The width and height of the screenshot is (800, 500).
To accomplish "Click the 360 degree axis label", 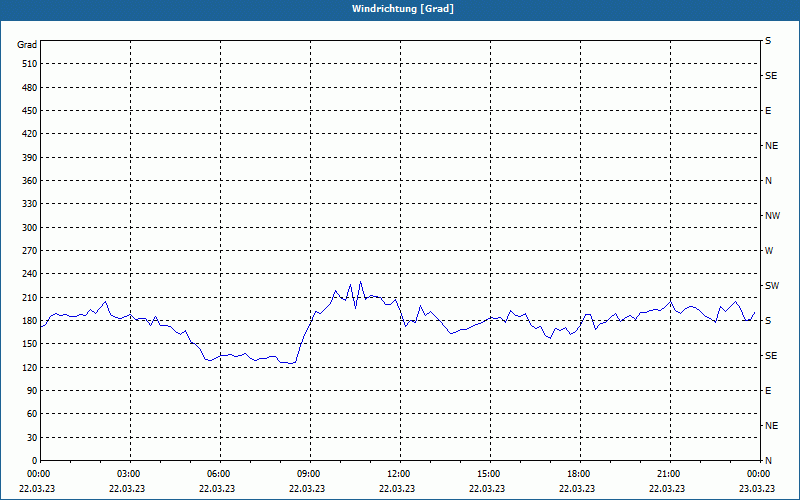I will click(30, 181).
